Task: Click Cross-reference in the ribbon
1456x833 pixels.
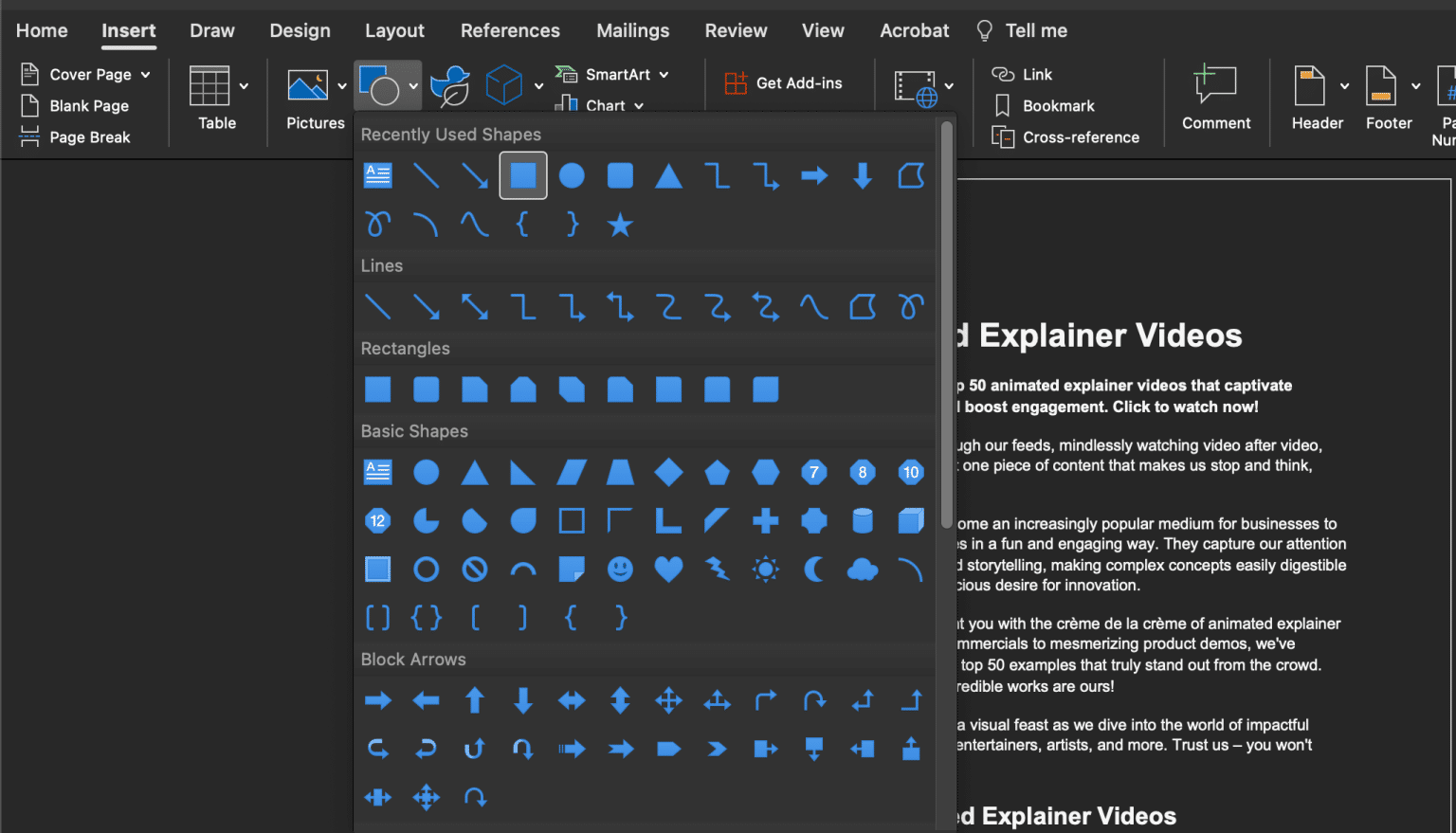Action: (1066, 137)
